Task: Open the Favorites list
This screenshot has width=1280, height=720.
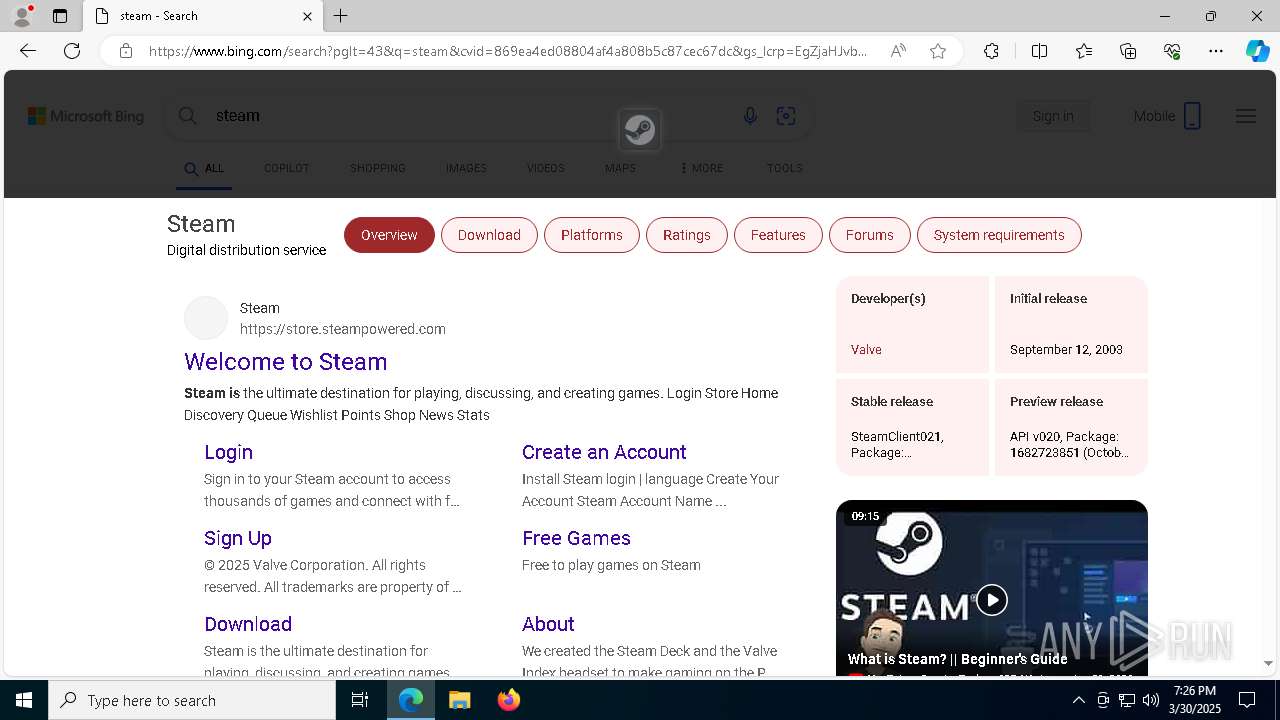Action: 1084,51
